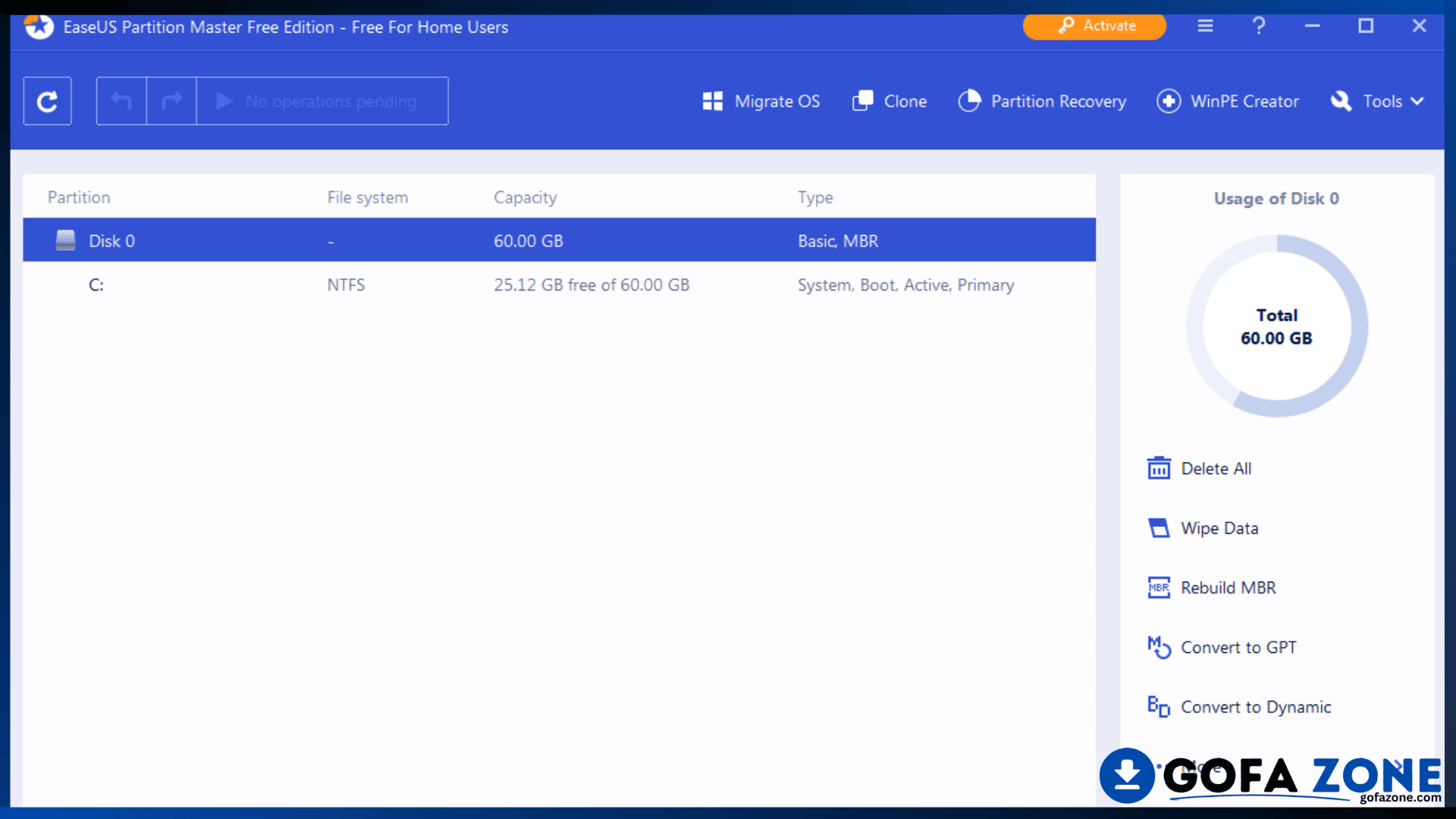Click the Convert to GPT icon
Image resolution: width=1456 pixels, height=819 pixels.
click(x=1159, y=647)
